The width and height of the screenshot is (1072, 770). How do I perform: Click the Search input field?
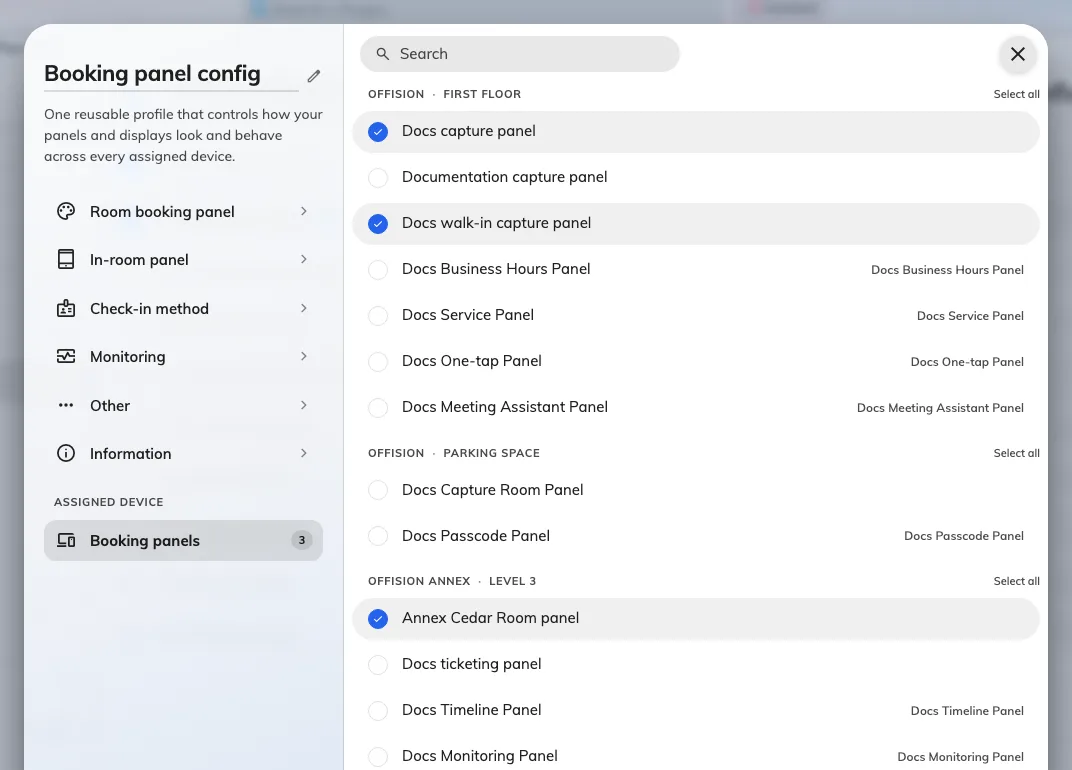pos(520,54)
